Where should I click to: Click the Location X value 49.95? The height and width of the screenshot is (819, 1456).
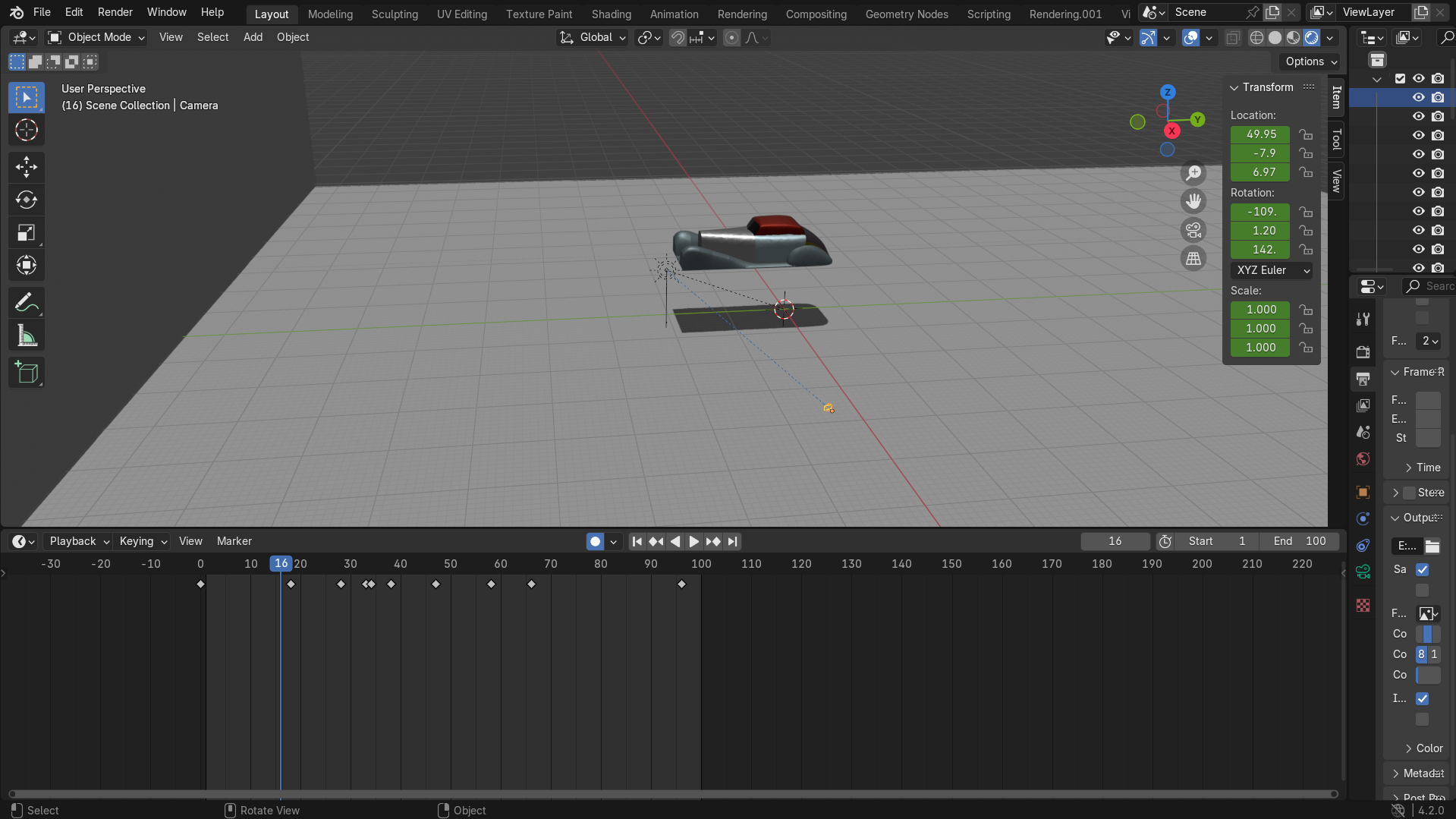(x=1260, y=134)
